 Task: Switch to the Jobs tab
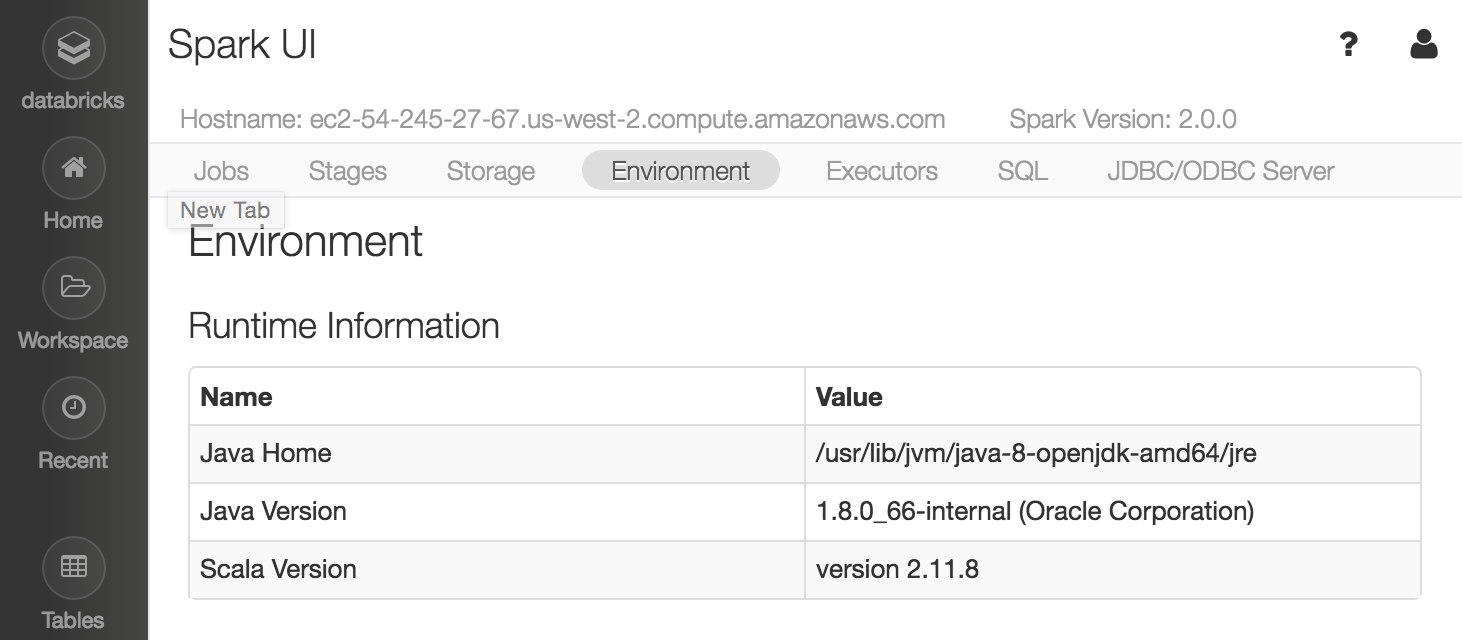pos(221,171)
